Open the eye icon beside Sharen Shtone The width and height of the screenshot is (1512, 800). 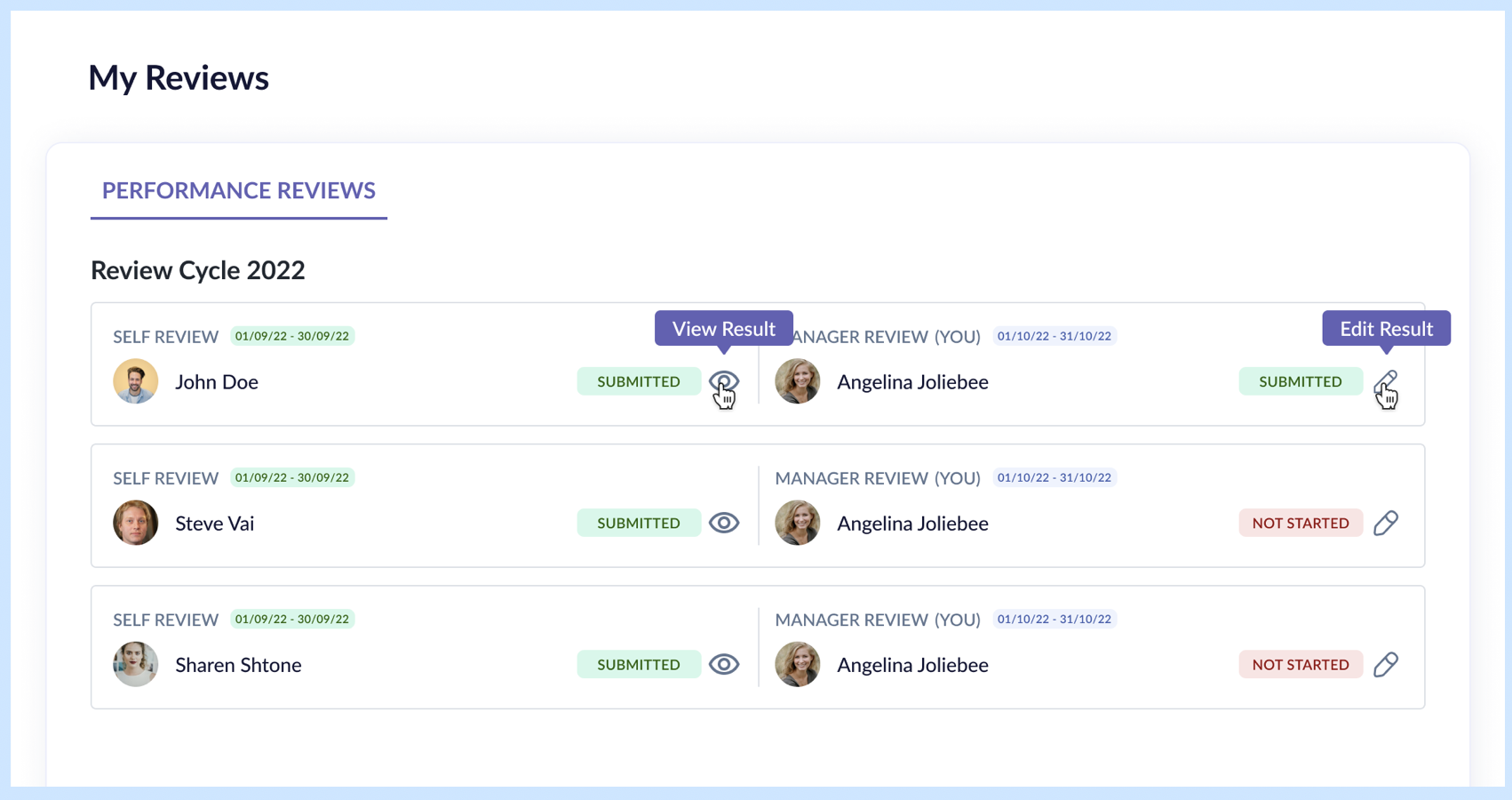723,664
